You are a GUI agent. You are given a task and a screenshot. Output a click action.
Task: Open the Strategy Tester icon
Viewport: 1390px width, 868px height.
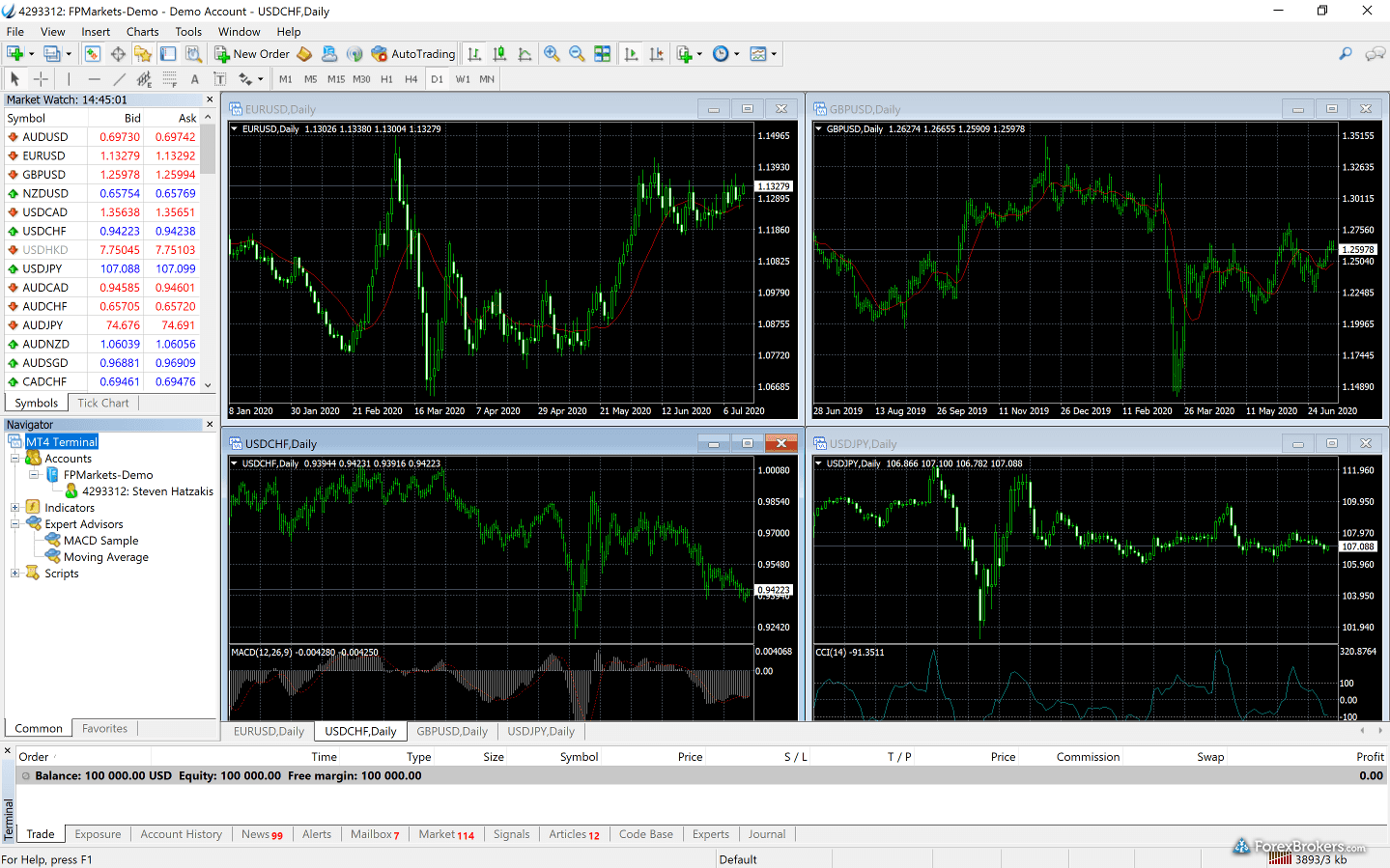point(193,54)
